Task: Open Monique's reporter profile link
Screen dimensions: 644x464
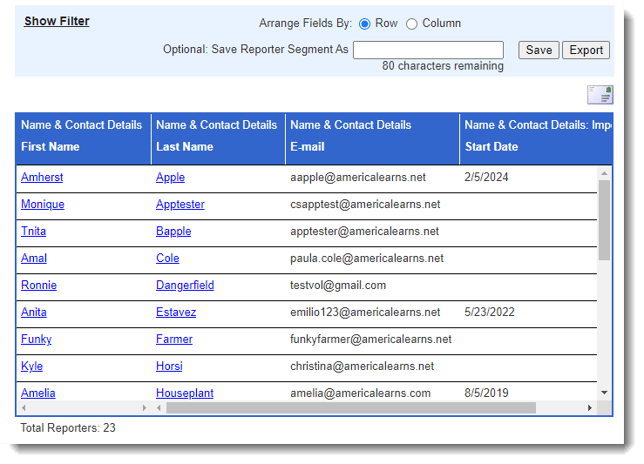Action: [42, 204]
